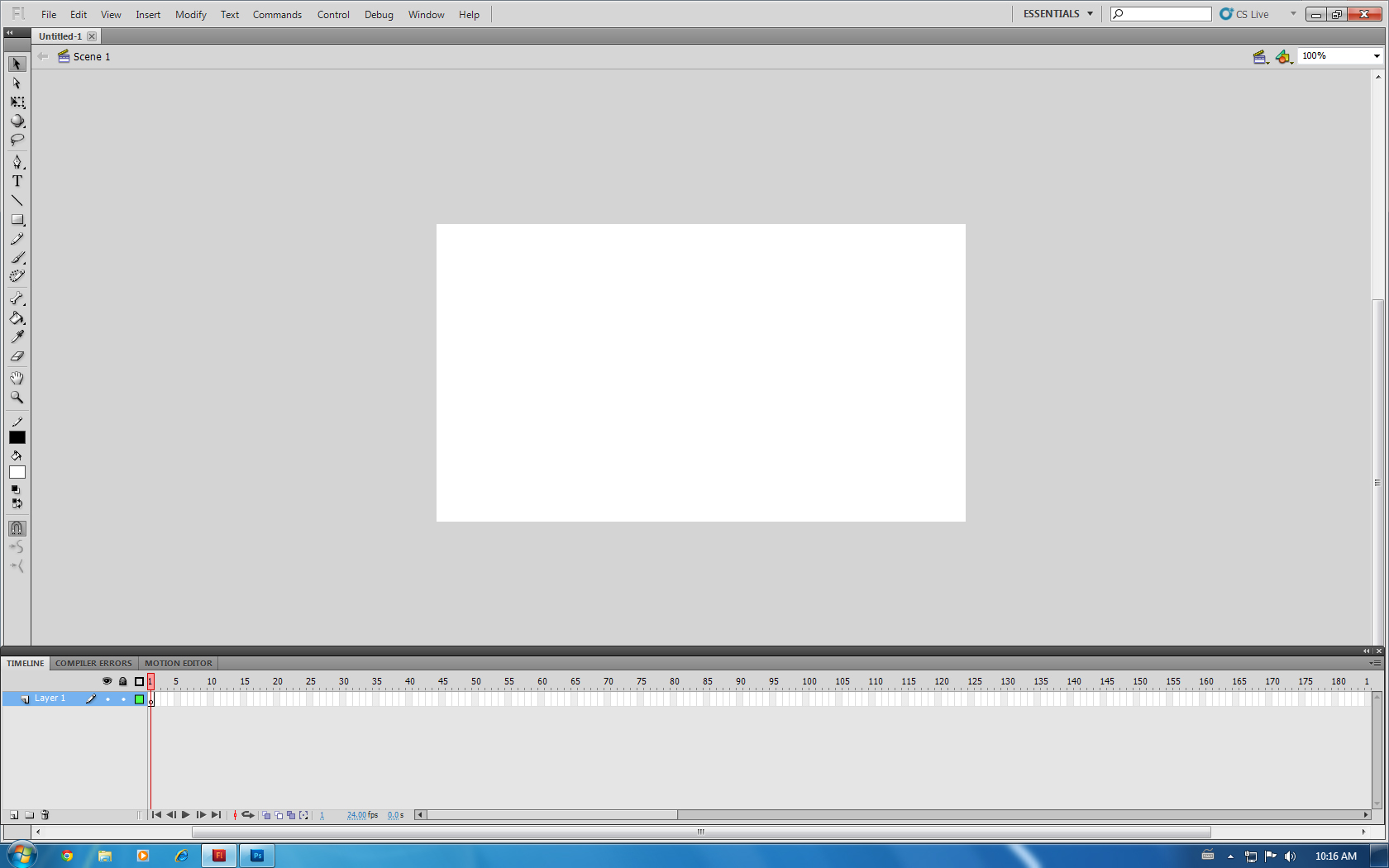This screenshot has height=868, width=1389.
Task: Select the Paint Bucket tool
Action: click(x=17, y=318)
